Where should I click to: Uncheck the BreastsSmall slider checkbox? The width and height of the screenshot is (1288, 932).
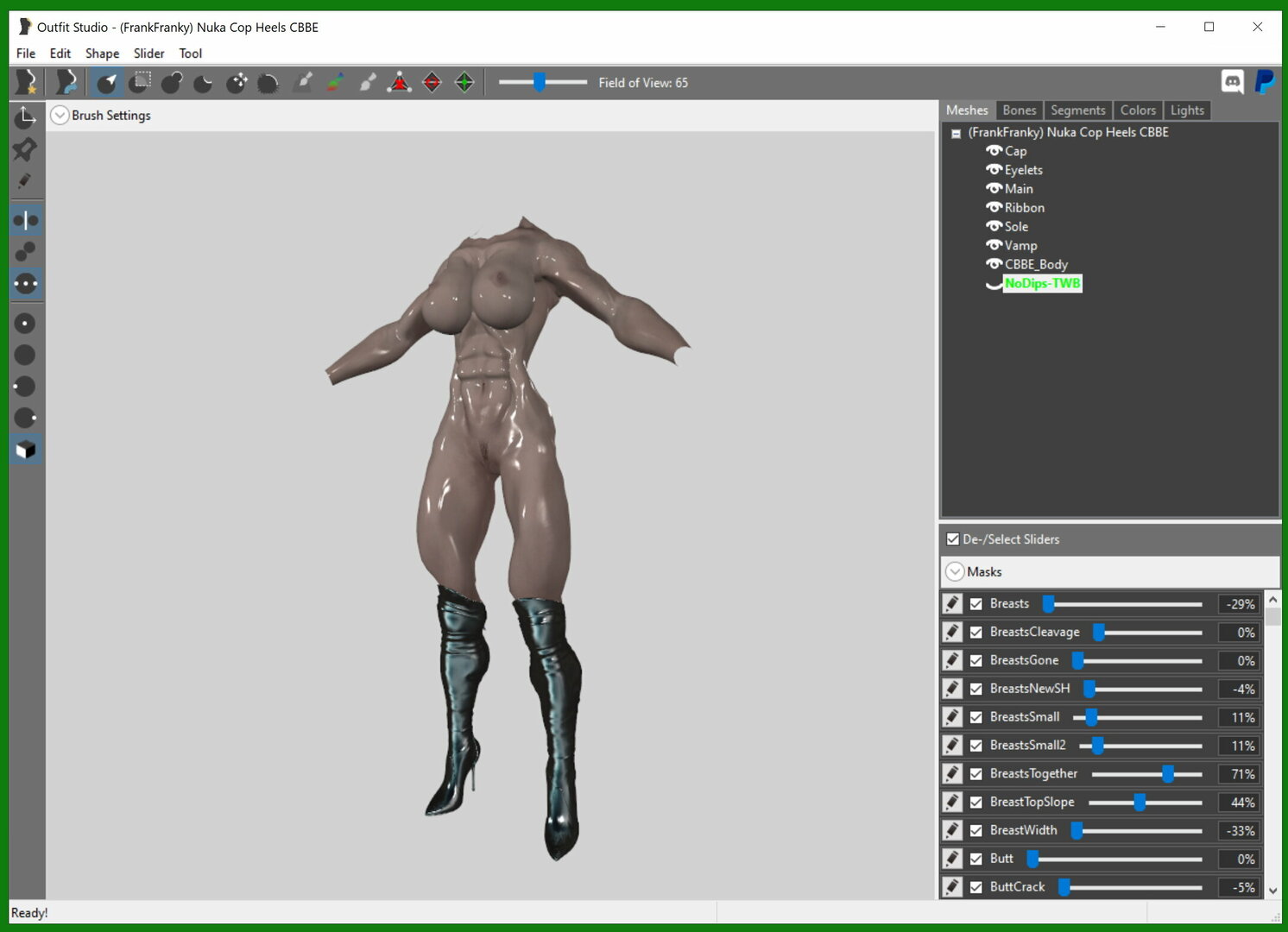(x=976, y=717)
